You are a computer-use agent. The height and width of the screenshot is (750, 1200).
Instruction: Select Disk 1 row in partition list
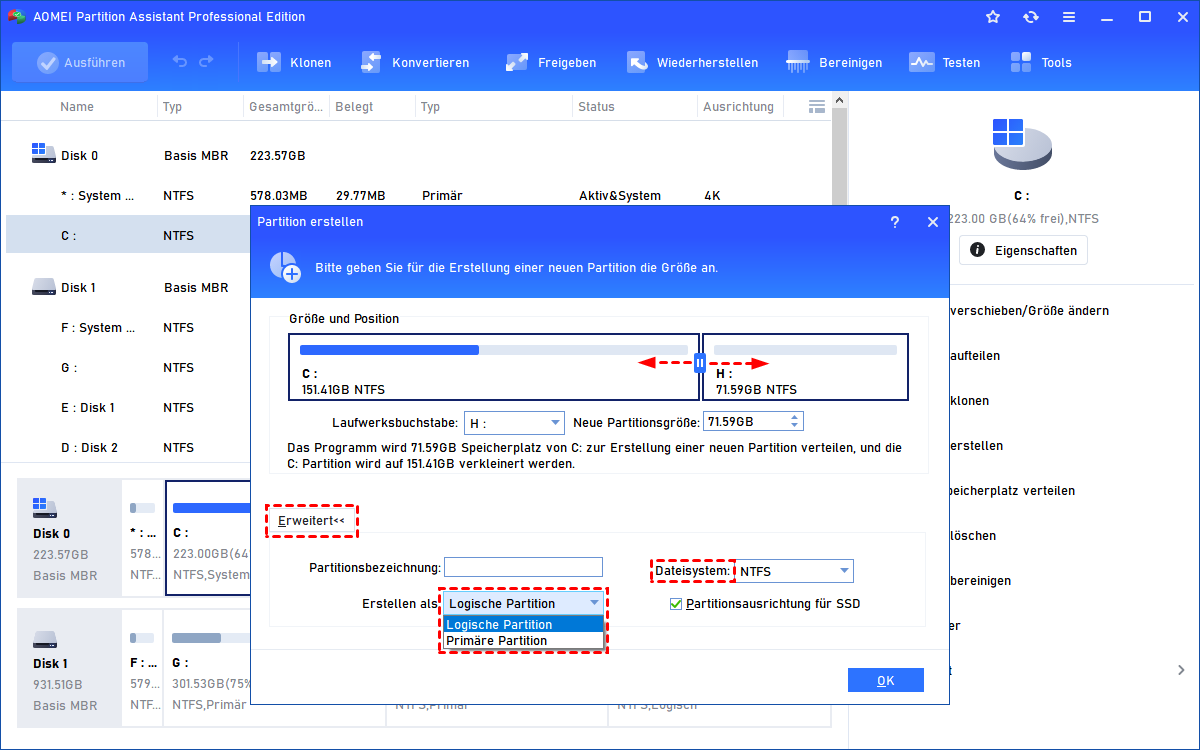128,288
